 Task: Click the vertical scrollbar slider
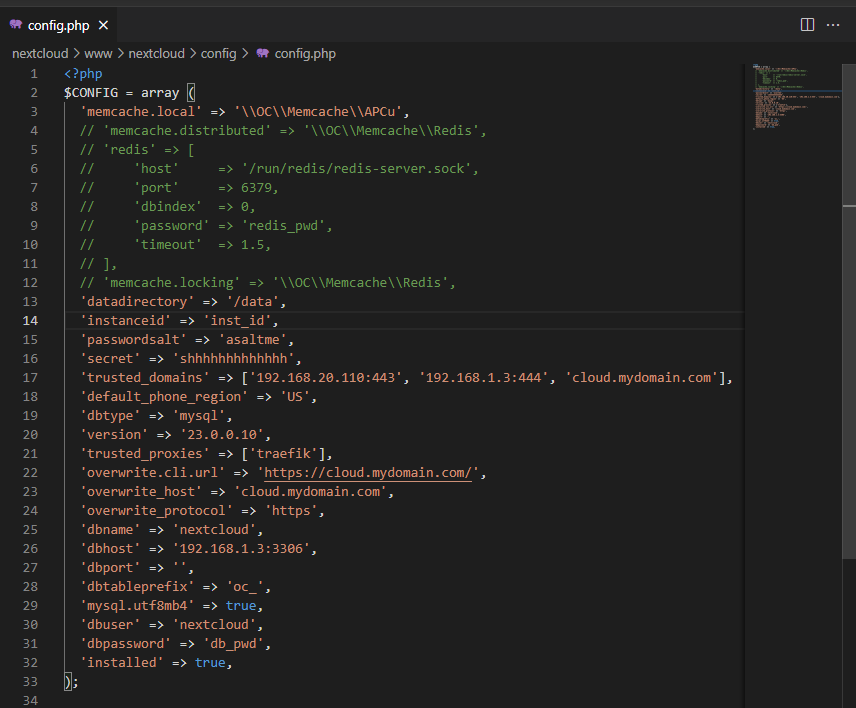tap(849, 382)
